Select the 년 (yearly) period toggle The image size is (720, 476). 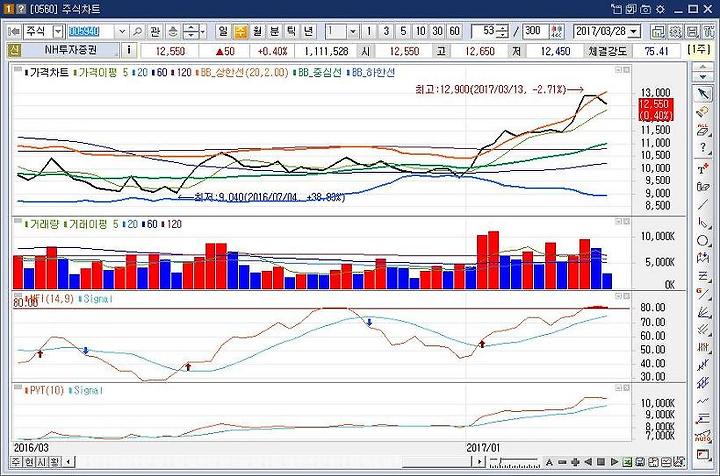click(309, 31)
